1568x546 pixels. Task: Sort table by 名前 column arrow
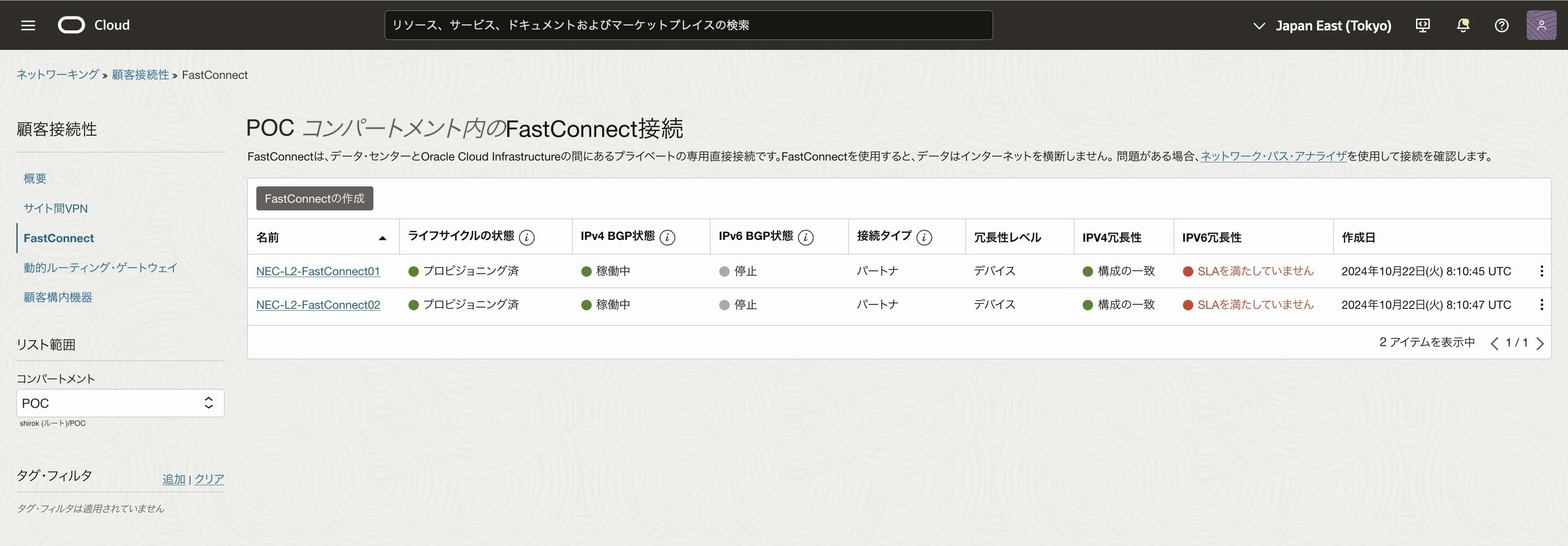point(382,238)
